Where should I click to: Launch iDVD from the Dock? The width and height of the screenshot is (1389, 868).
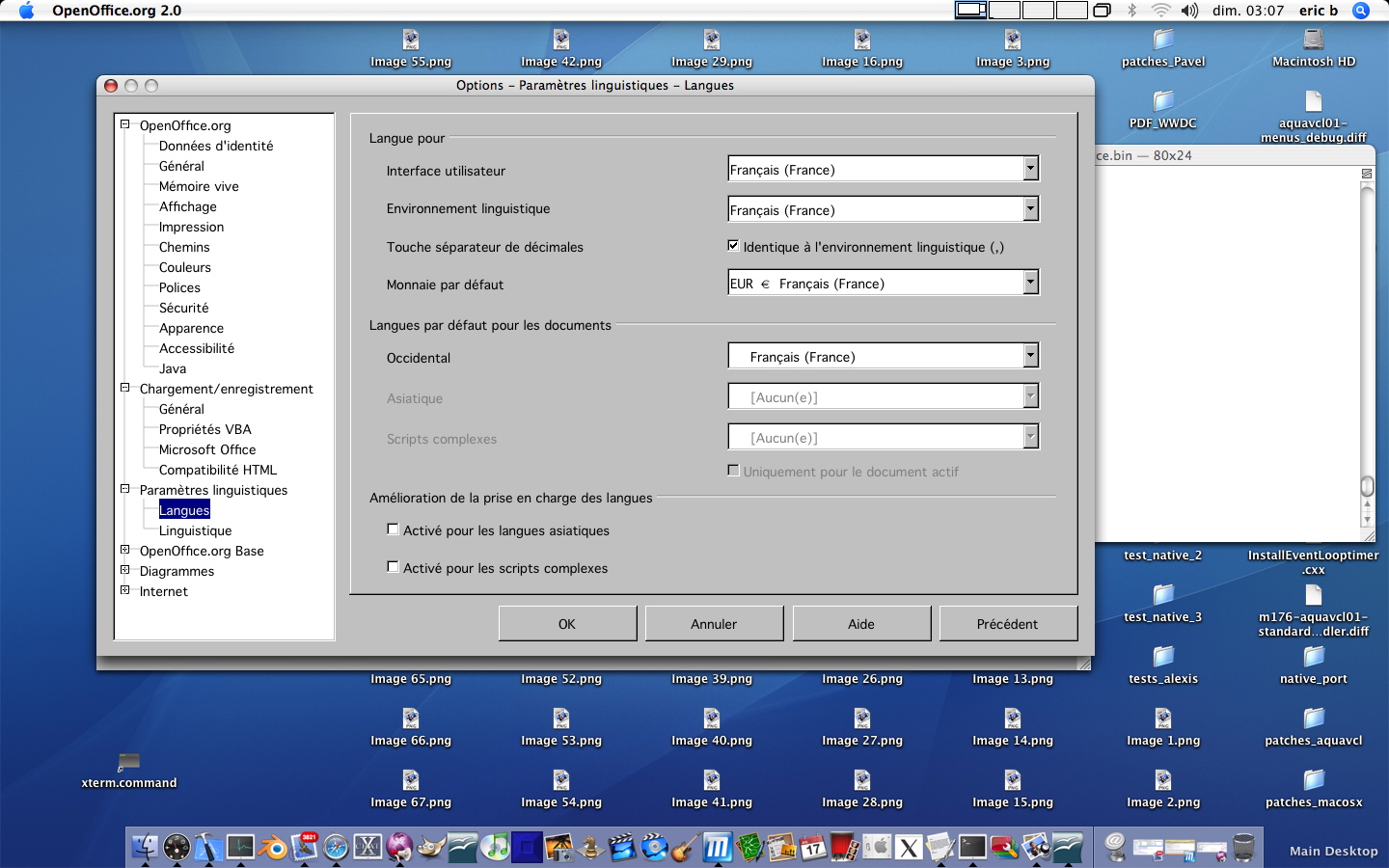655,847
